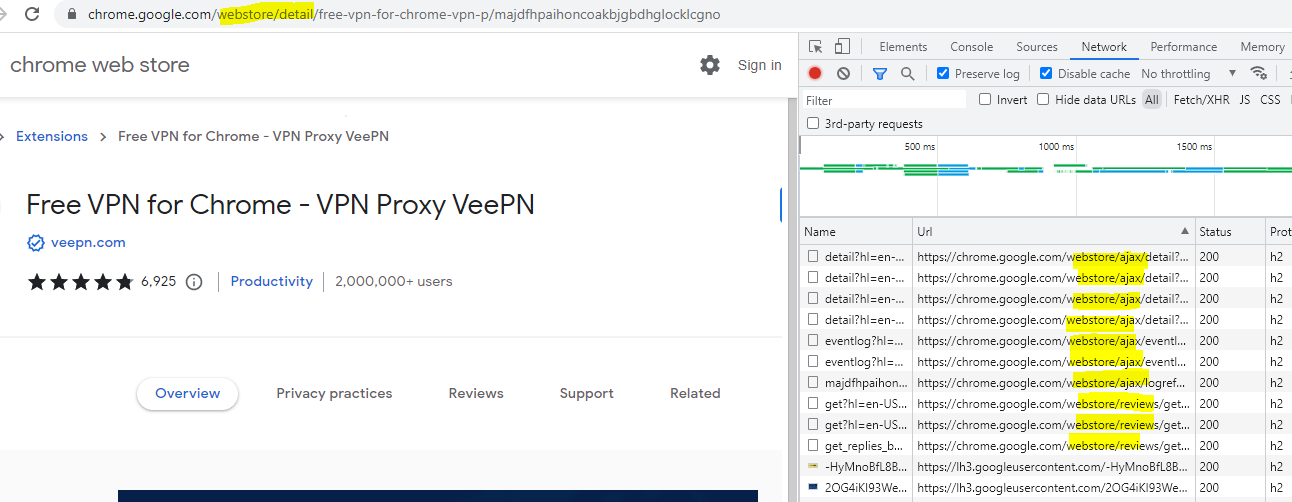Click the 6,925 ratings count
This screenshot has width=1292, height=502.
click(158, 282)
